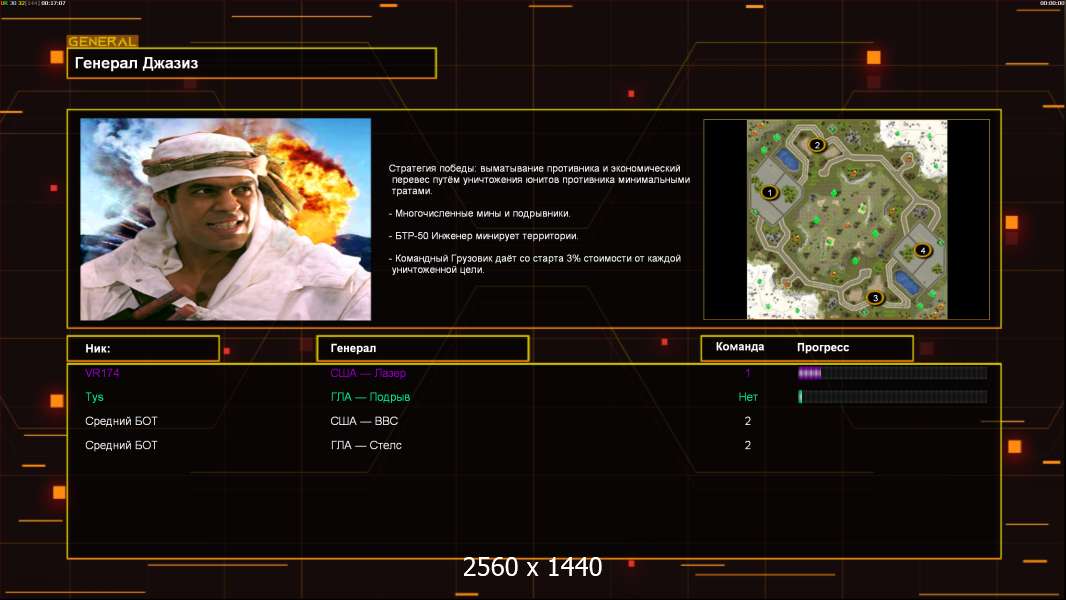Screen dimensions: 1066x600
Task: Select the 'Генерал' column header
Action: click(x=422, y=348)
